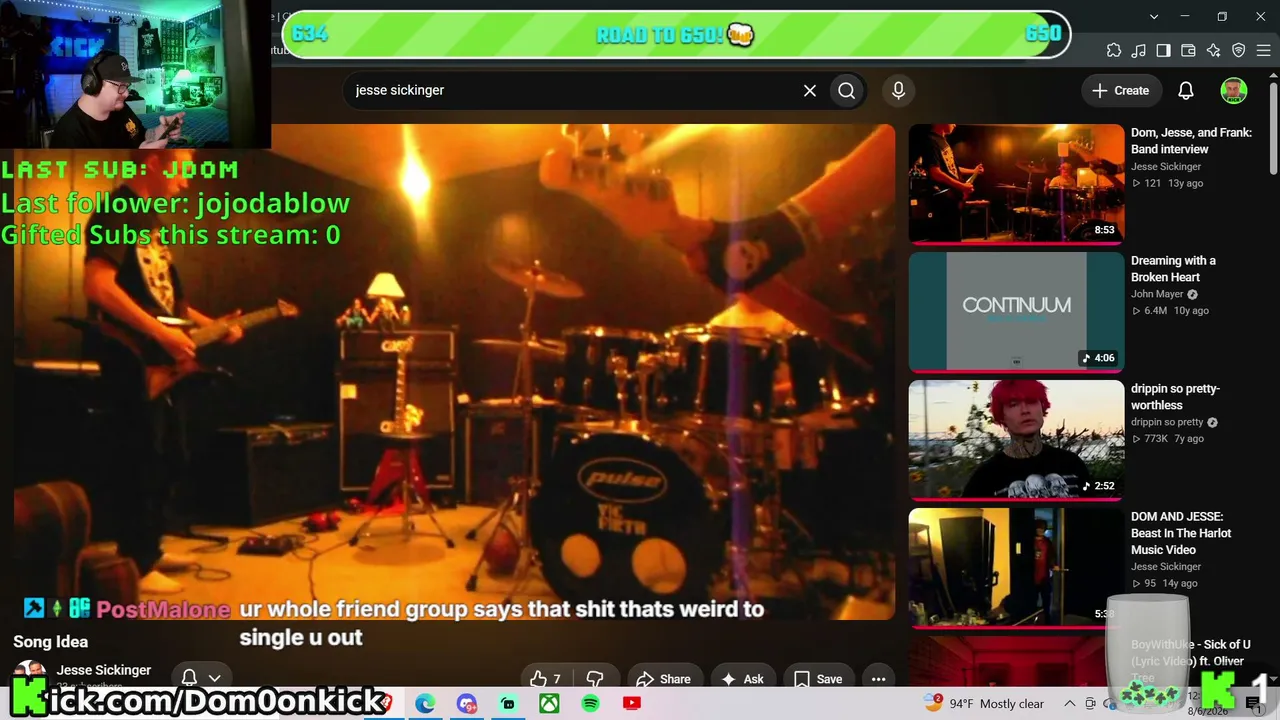Open the three-dot more actions menu
This screenshot has height=720, width=1280.
(878, 679)
